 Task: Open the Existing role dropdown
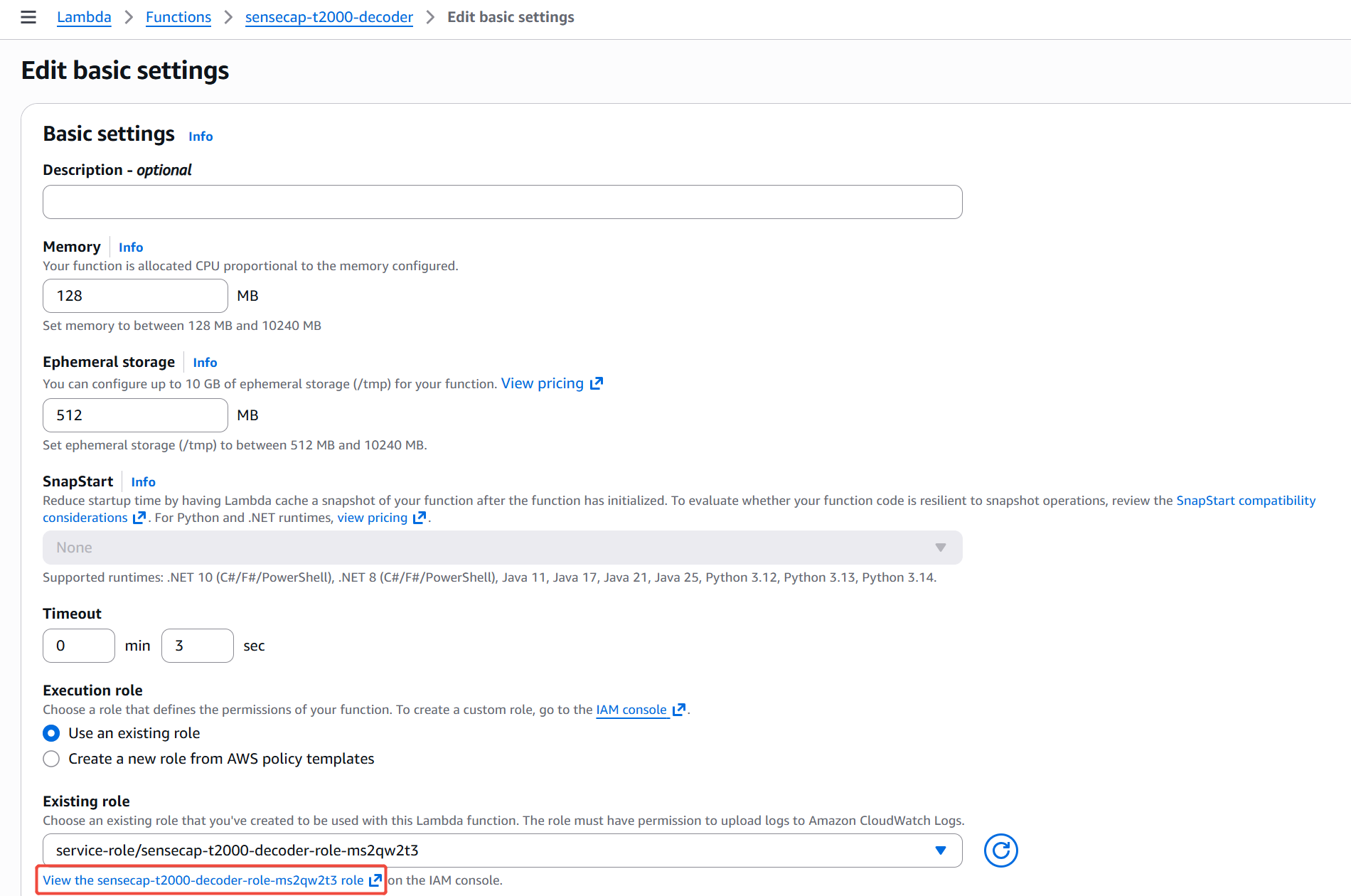pos(502,850)
